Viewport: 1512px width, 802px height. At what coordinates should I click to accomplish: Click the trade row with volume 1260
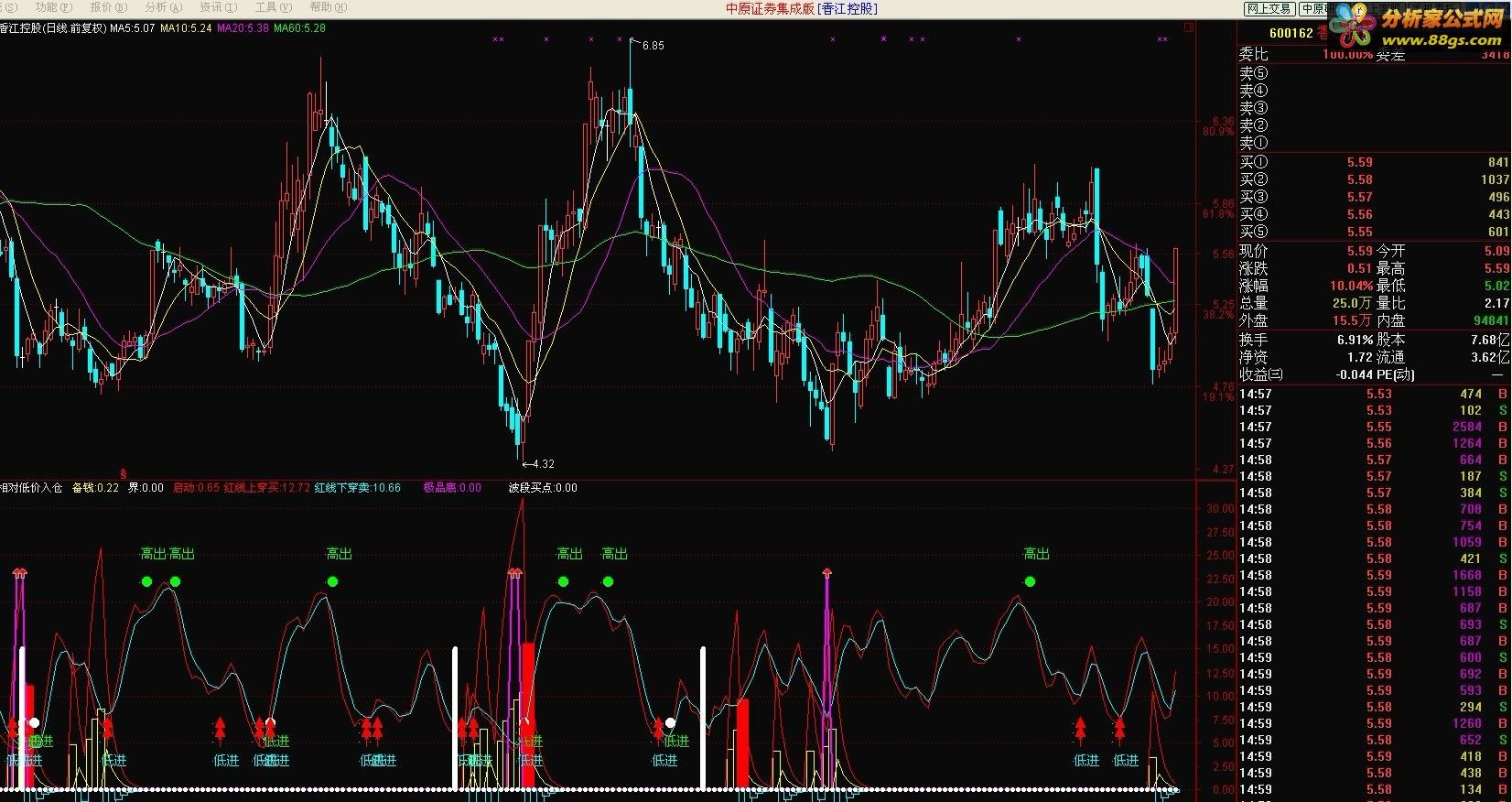(x=1373, y=723)
